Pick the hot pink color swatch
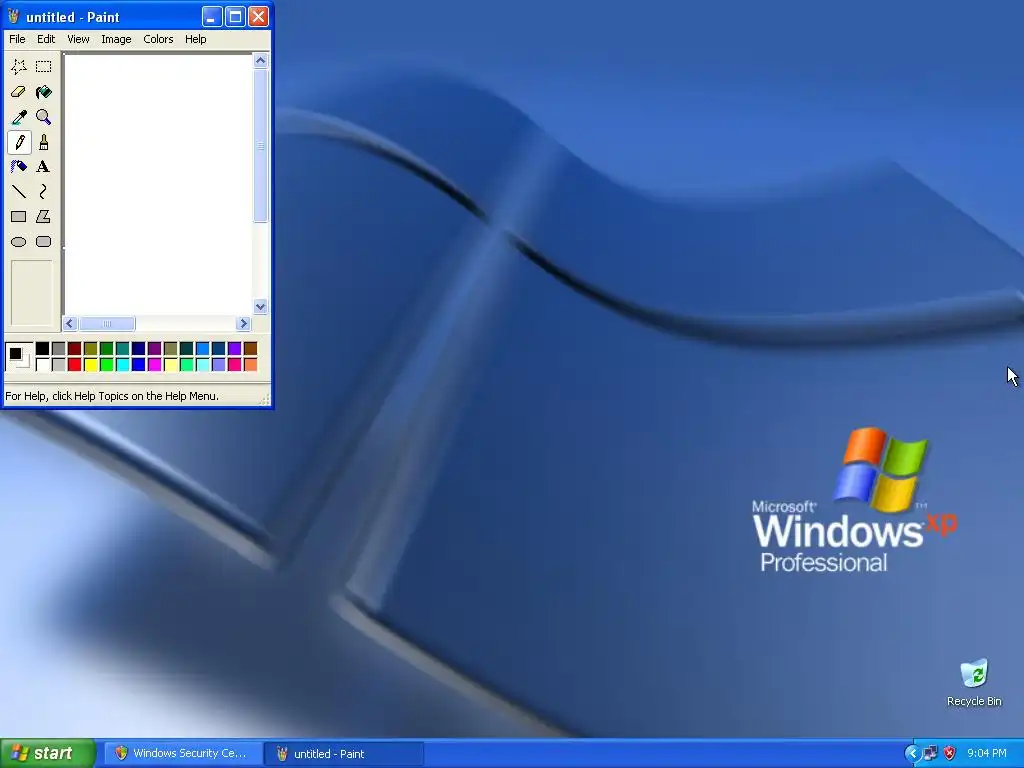 point(234,364)
